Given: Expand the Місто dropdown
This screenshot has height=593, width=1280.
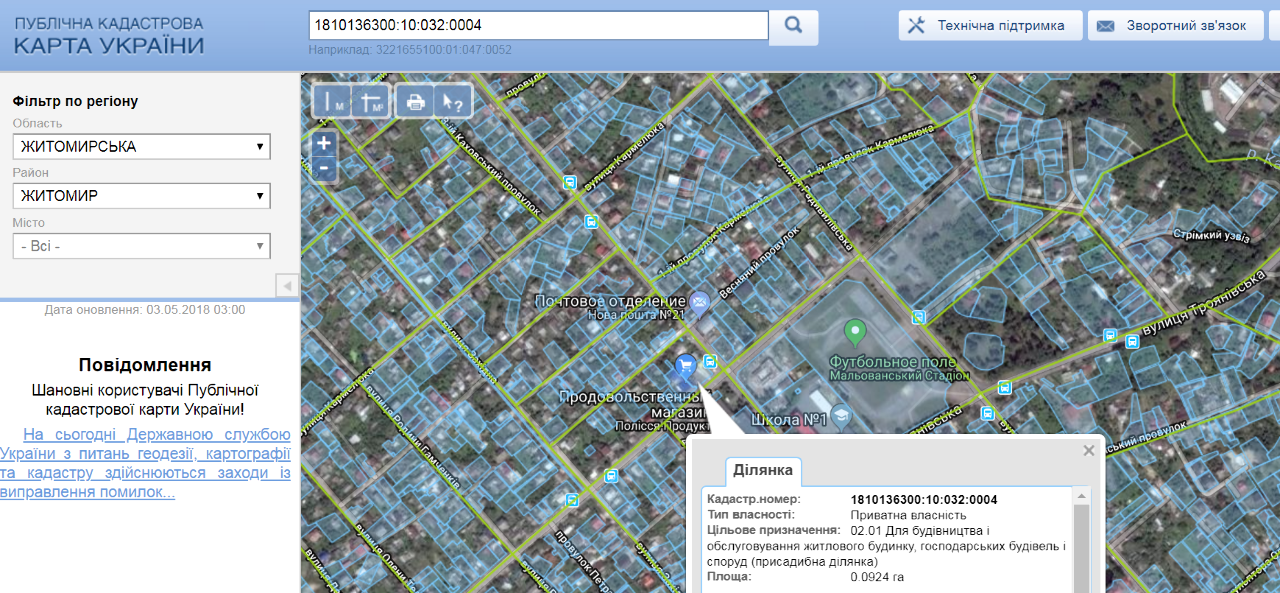Looking at the screenshot, I should click(142, 246).
